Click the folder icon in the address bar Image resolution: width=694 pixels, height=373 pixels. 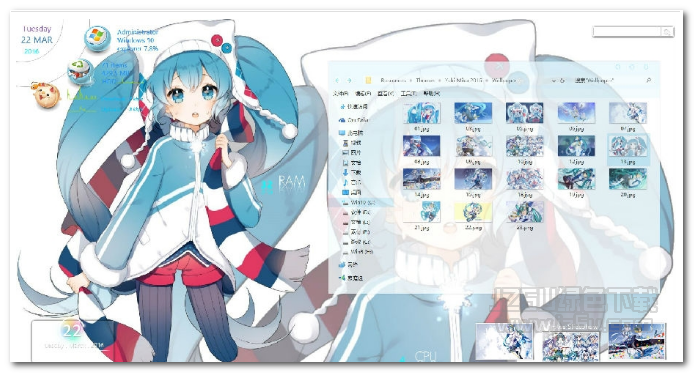368,81
